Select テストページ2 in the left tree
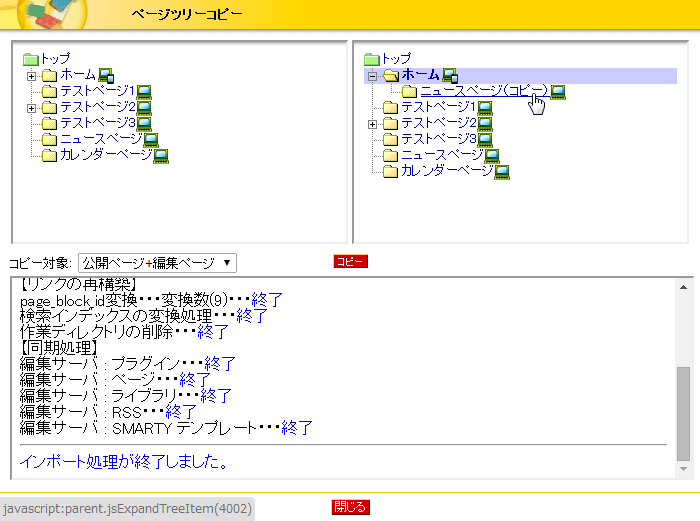 pyautogui.click(x=97, y=107)
